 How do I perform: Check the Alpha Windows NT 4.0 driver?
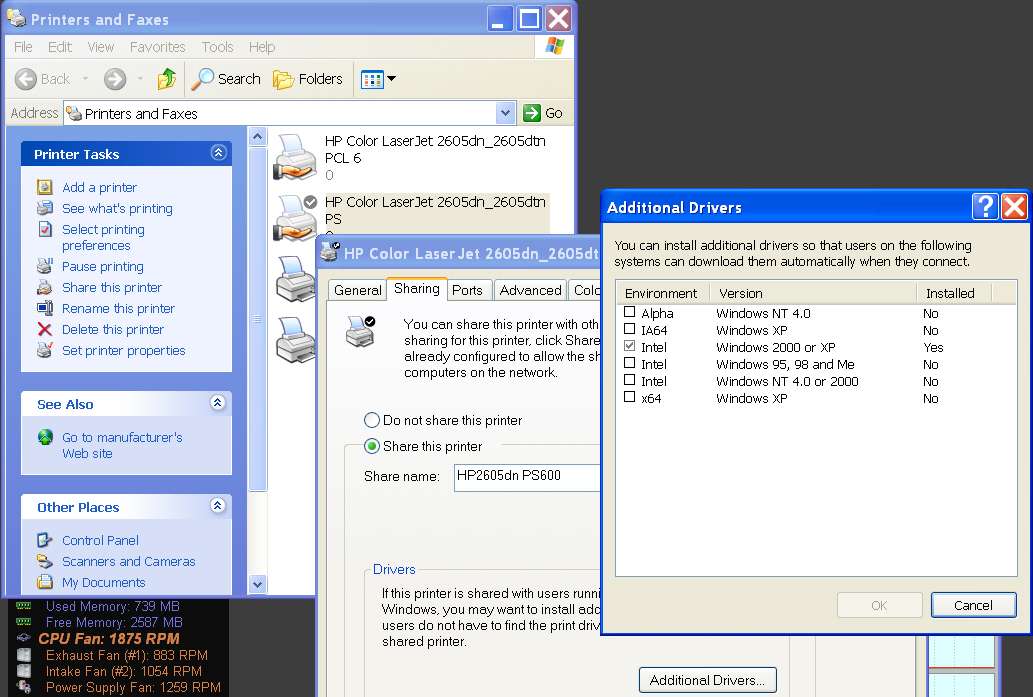click(x=630, y=312)
